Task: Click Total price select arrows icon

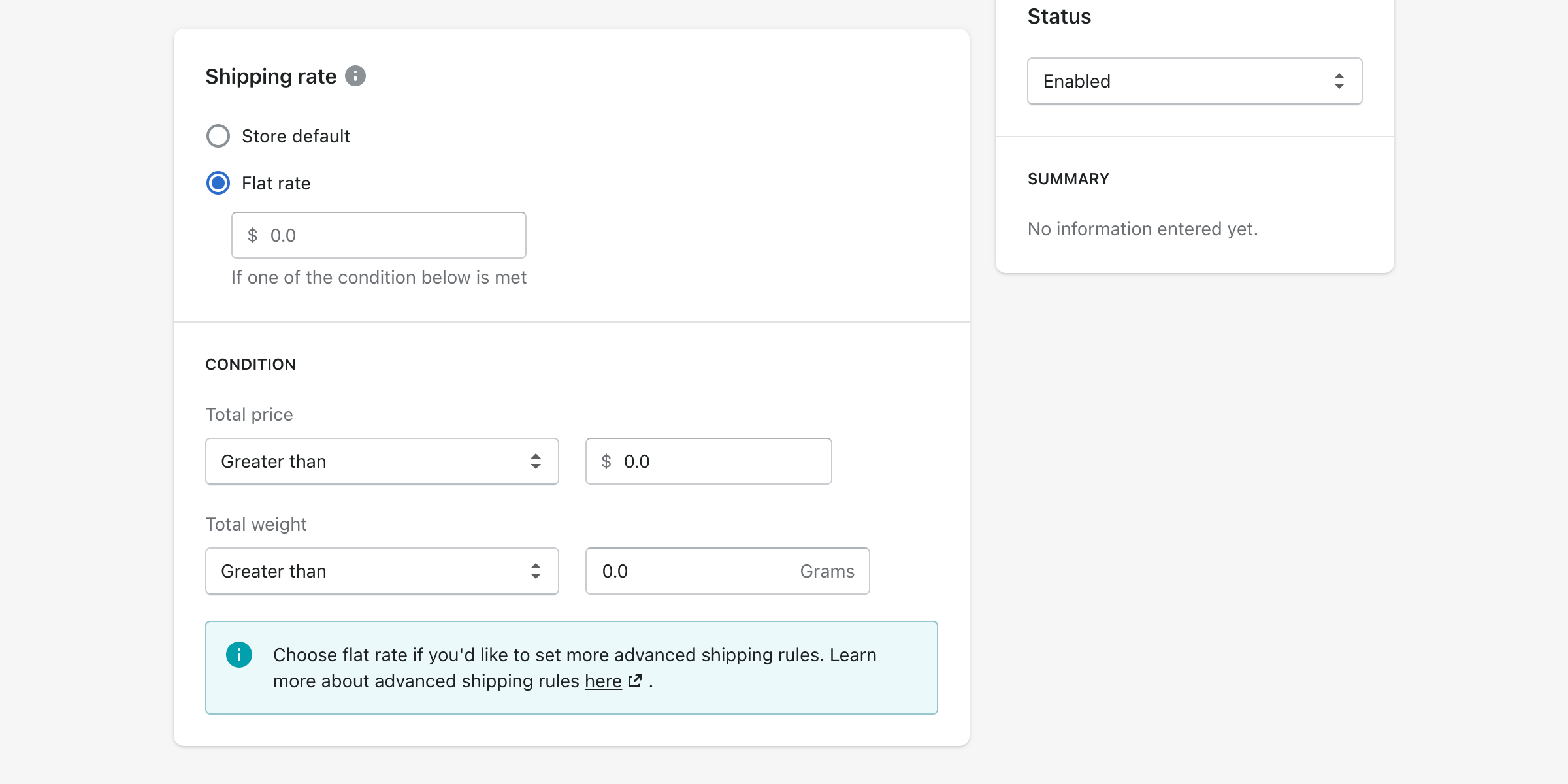Action: (536, 461)
